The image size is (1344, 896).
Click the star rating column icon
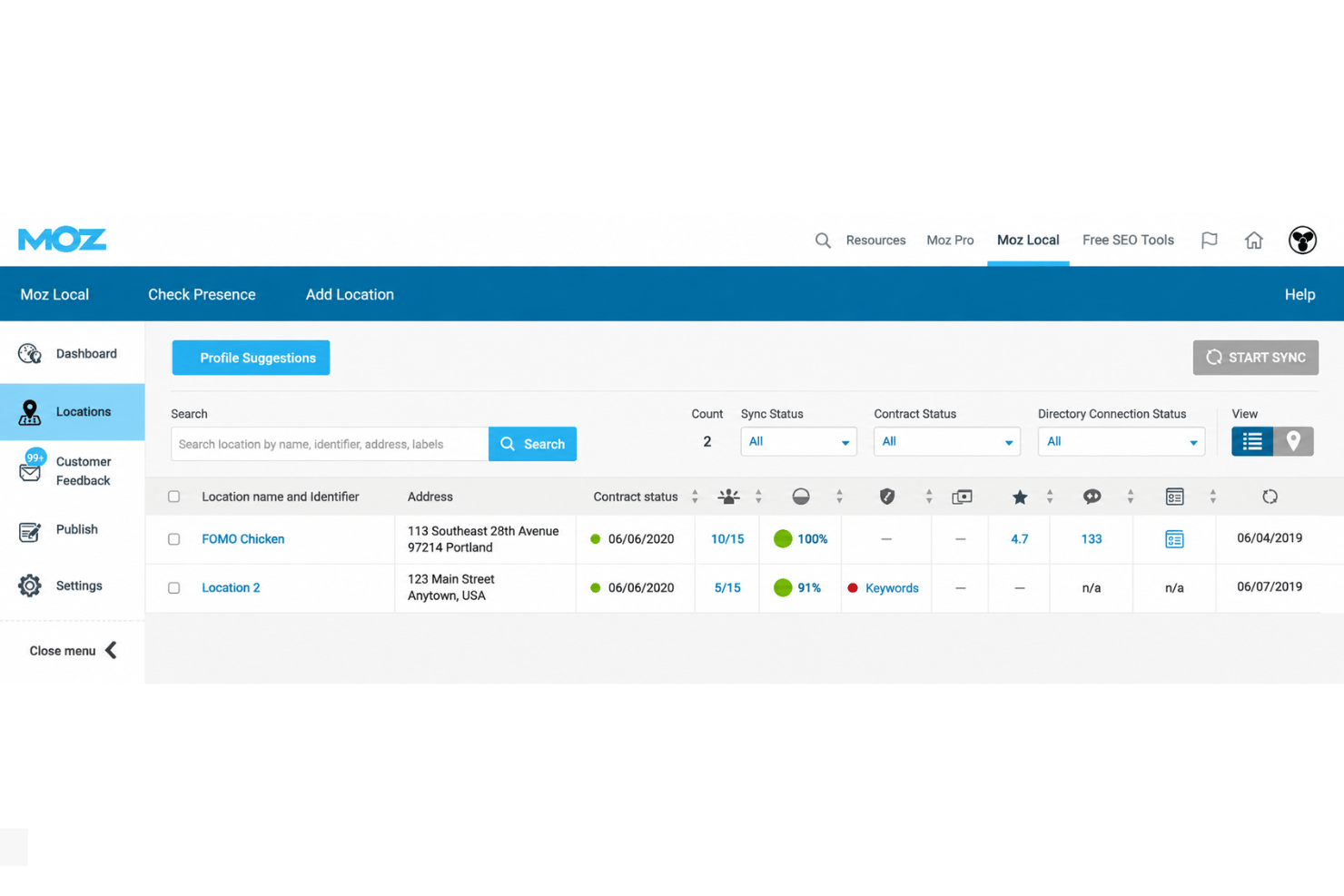point(1020,497)
